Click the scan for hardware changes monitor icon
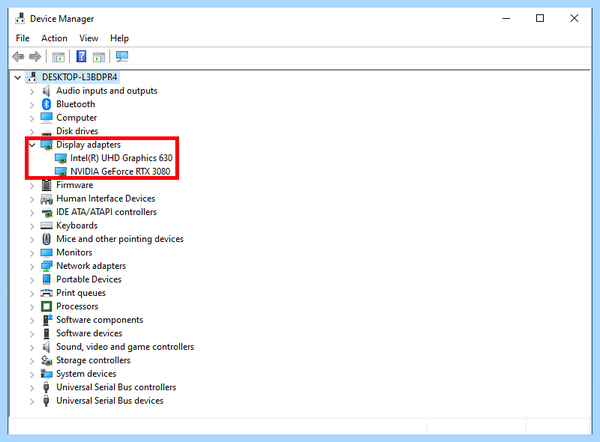Image resolution: width=600 pixels, height=442 pixels. pyautogui.click(x=122, y=57)
